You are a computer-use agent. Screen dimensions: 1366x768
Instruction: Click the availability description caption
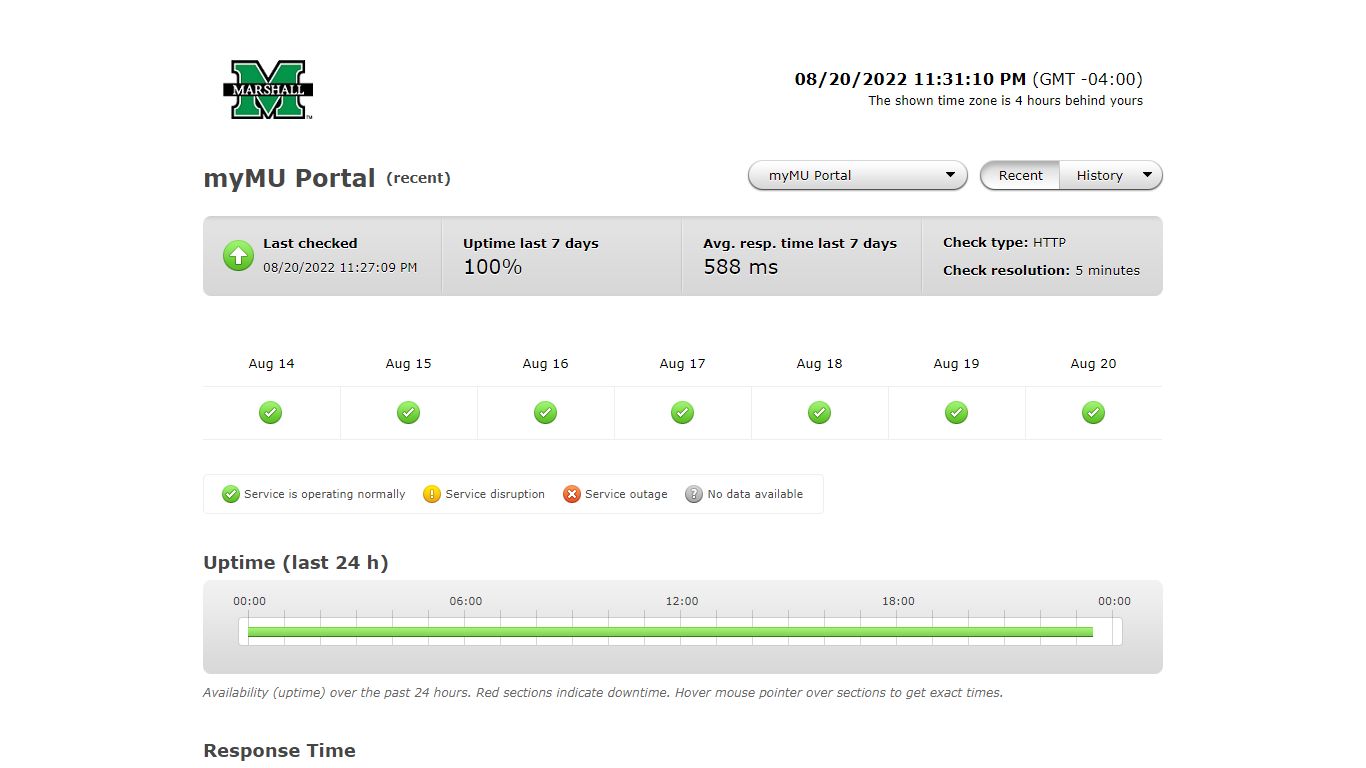tap(603, 692)
